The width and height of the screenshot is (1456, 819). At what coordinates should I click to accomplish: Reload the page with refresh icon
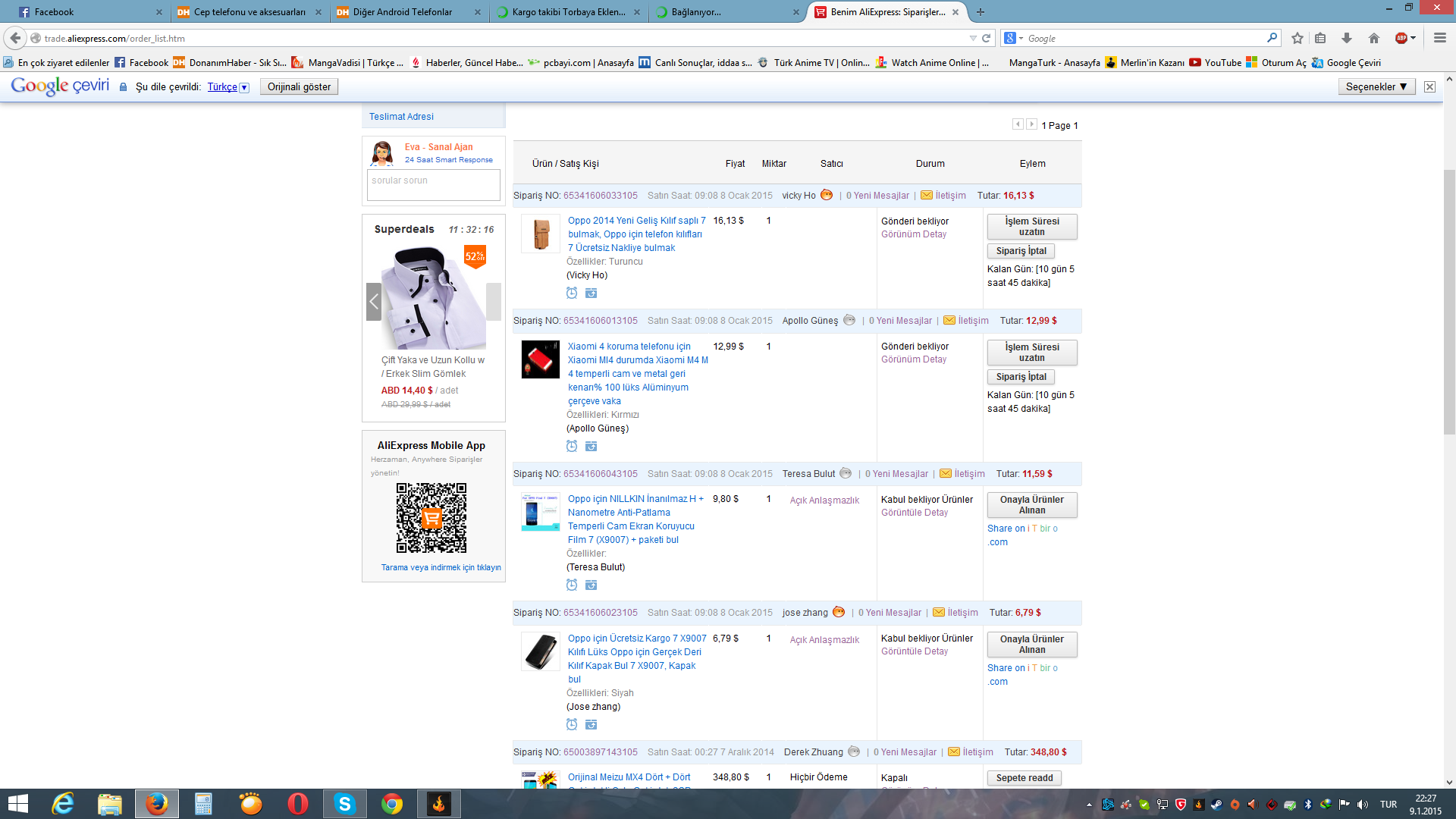click(x=987, y=38)
